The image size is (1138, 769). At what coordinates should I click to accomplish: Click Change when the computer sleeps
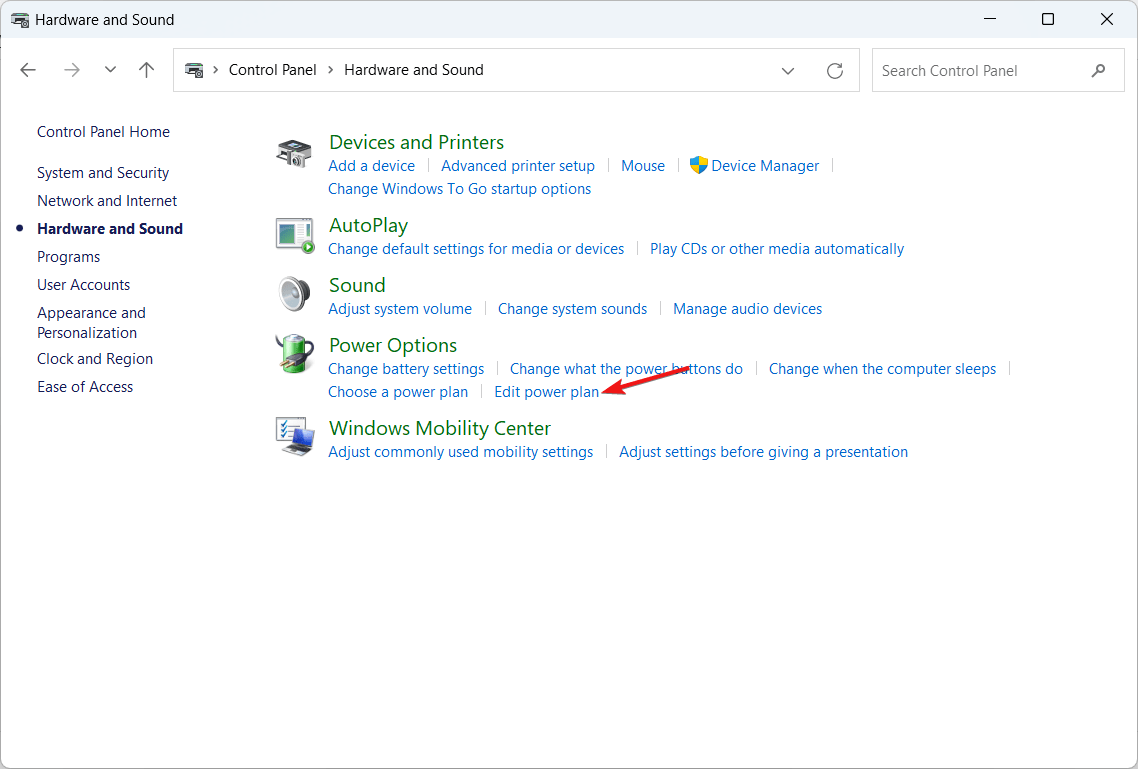pyautogui.click(x=883, y=369)
